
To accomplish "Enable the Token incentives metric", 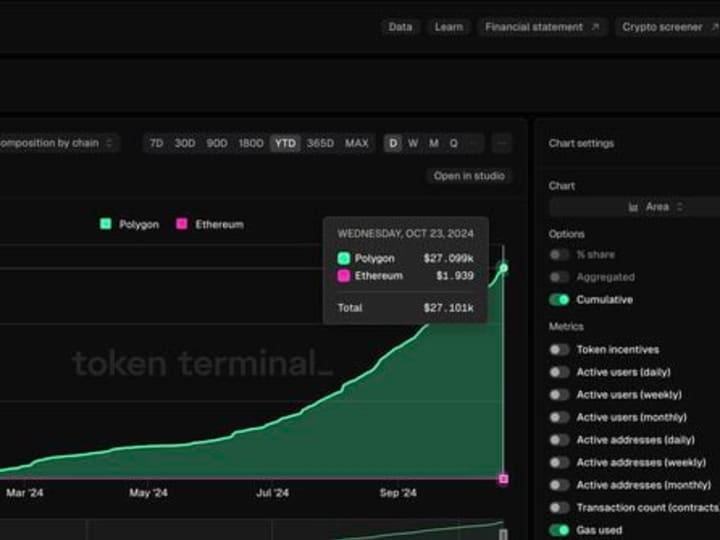I will [x=559, y=349].
